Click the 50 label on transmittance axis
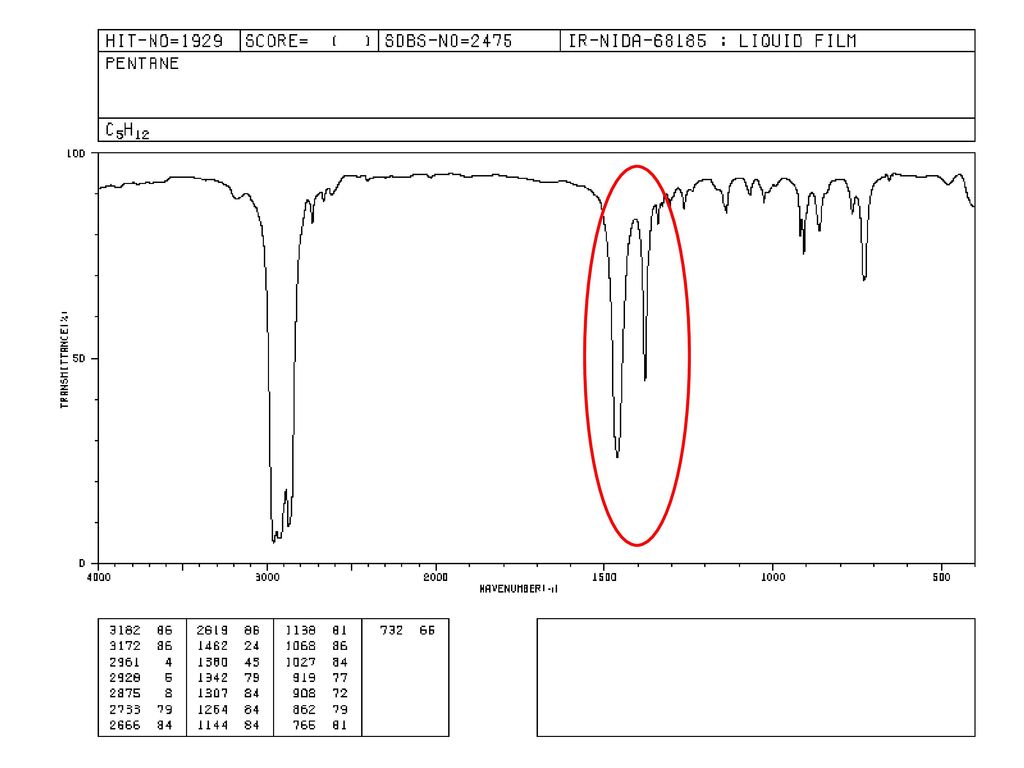1024x768 pixels. click(79, 359)
